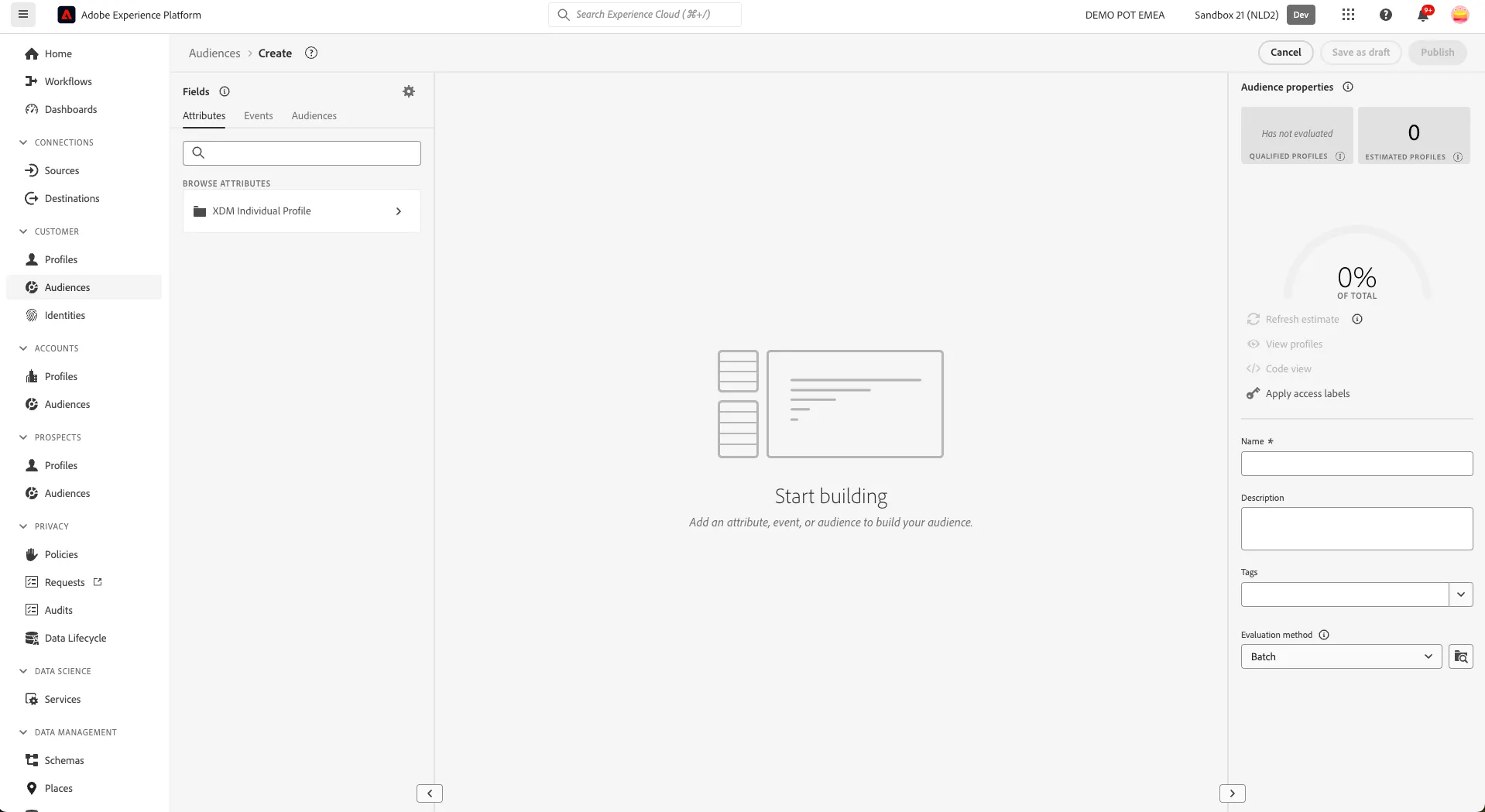Viewport: 1485px width, 812px height.
Task: Open the Batch evaluation method dropdown
Action: click(1341, 656)
